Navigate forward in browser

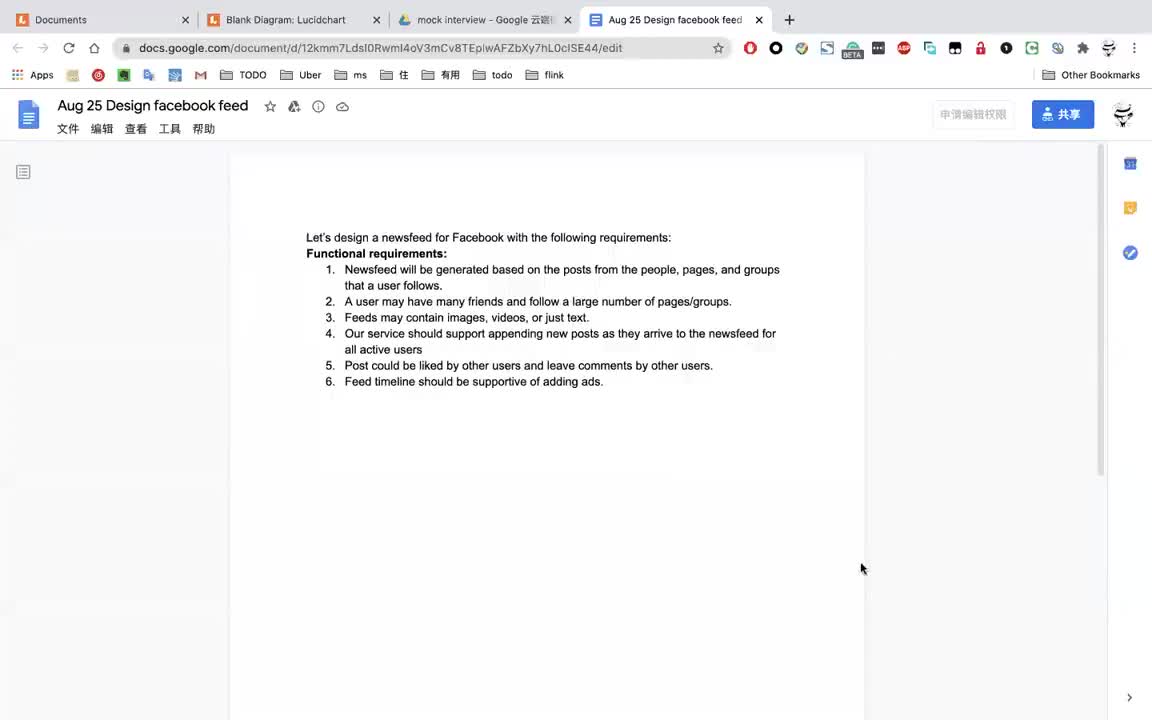[43, 48]
